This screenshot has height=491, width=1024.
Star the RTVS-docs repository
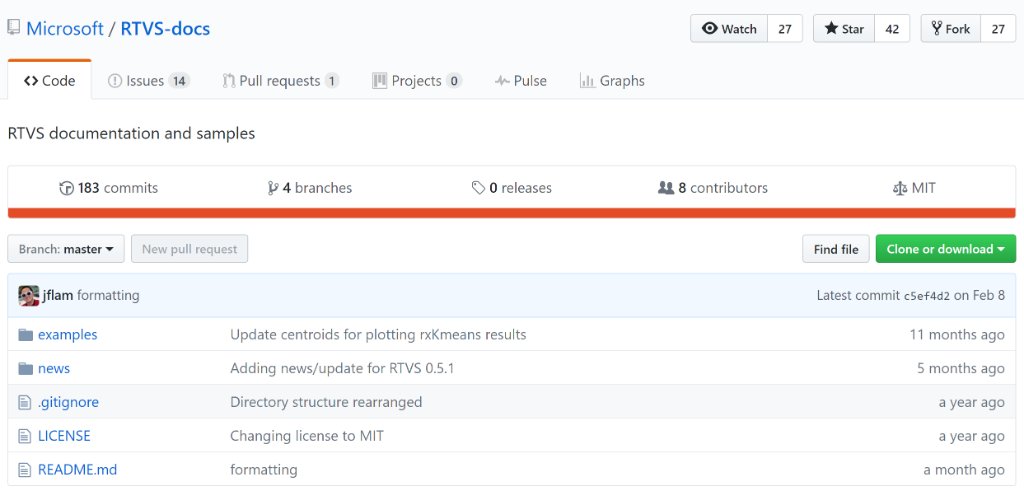click(844, 29)
